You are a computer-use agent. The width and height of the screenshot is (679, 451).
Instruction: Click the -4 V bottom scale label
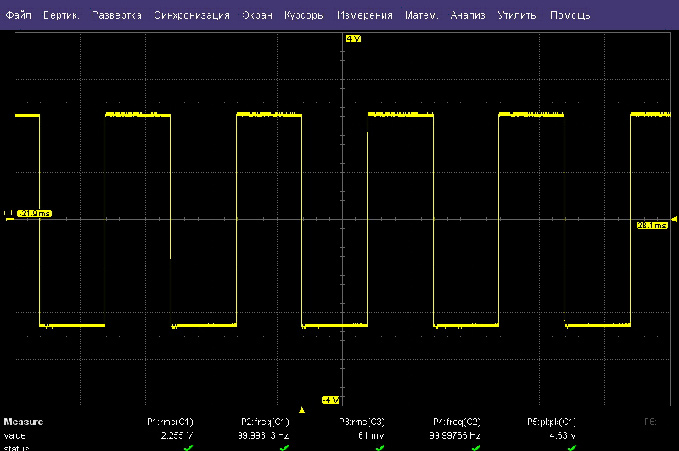click(x=331, y=400)
